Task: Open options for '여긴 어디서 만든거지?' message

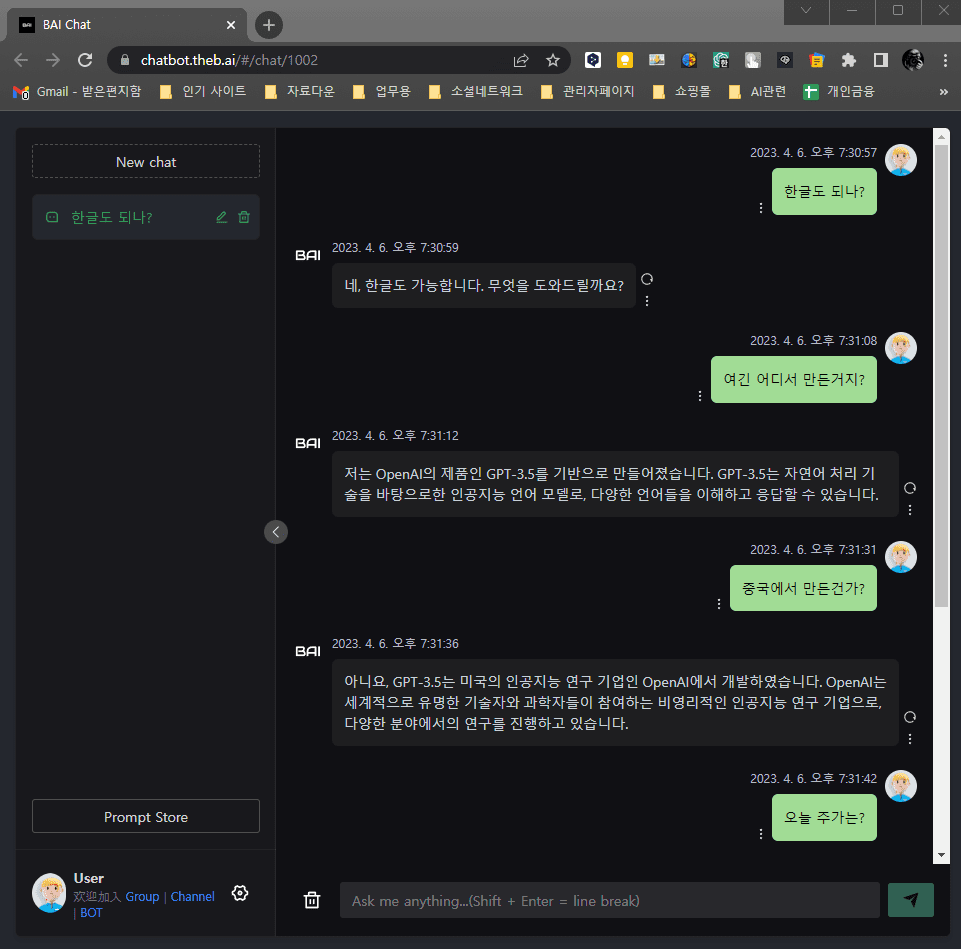Action: point(700,396)
